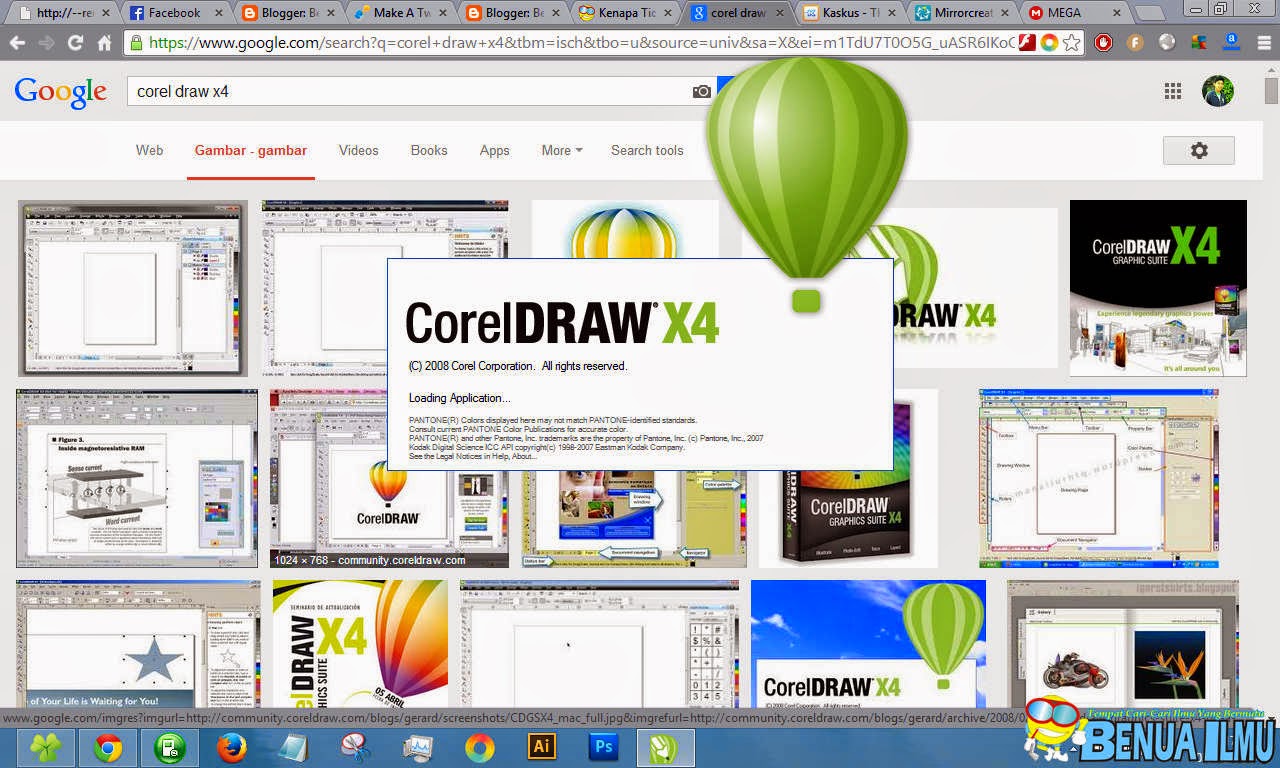Open the Snipping Tool taskbar icon

click(x=356, y=748)
